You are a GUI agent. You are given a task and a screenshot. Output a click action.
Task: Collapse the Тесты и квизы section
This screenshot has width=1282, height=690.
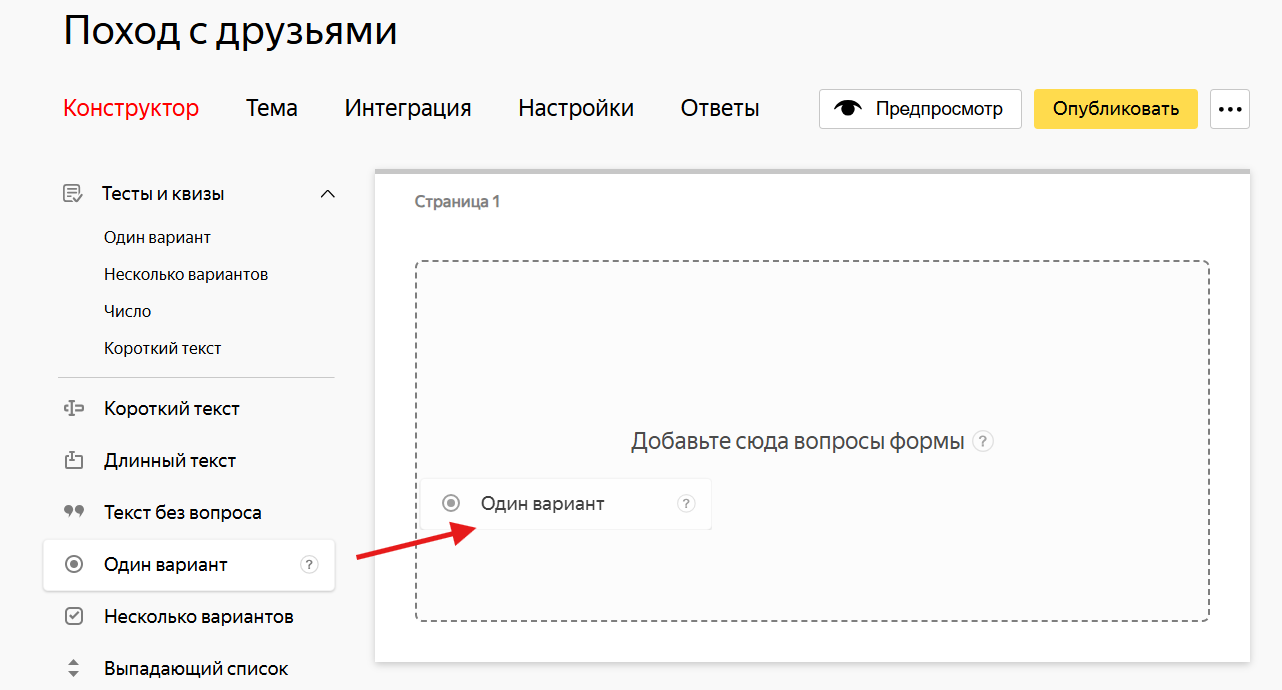(x=327, y=194)
